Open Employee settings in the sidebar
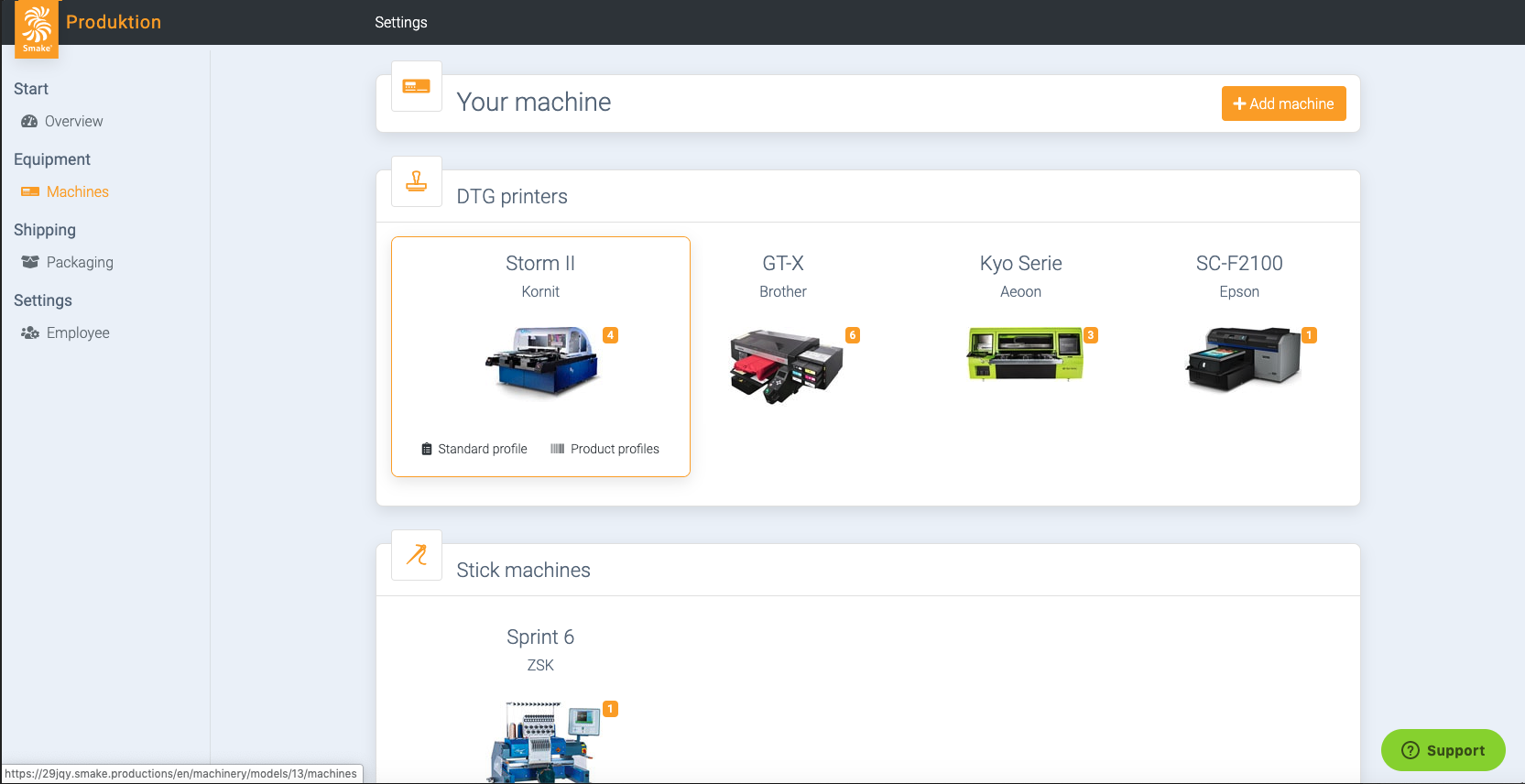Viewport: 1525px width, 784px height. 78,332
